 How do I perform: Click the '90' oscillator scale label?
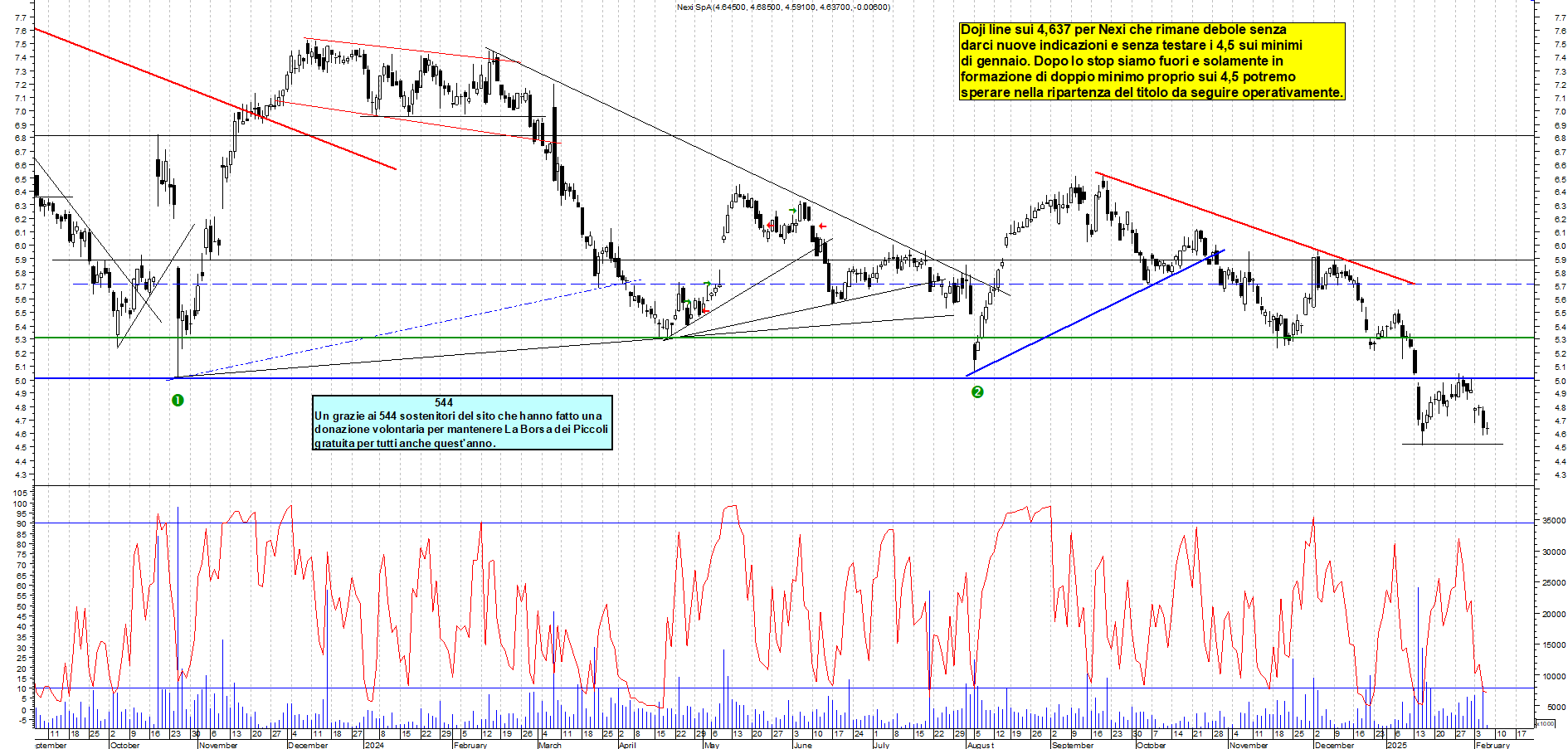tap(22, 524)
